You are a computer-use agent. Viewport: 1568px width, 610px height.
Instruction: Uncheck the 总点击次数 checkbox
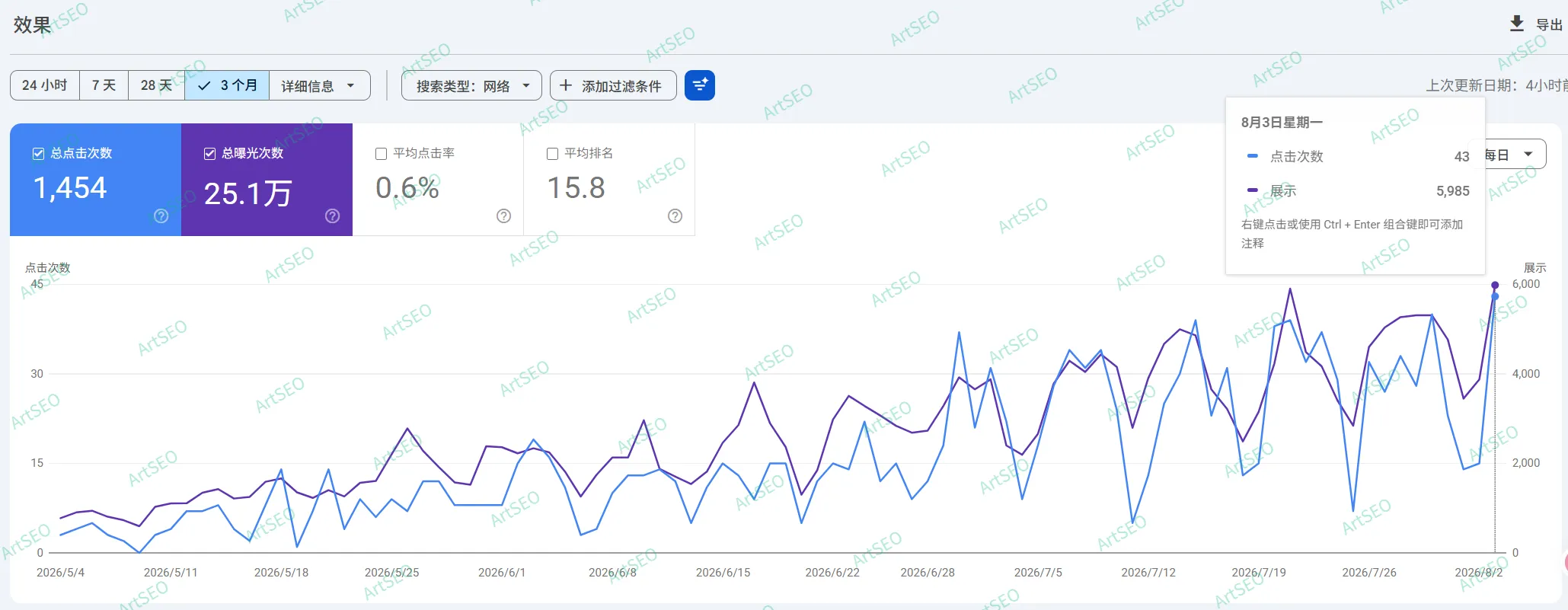(x=38, y=154)
